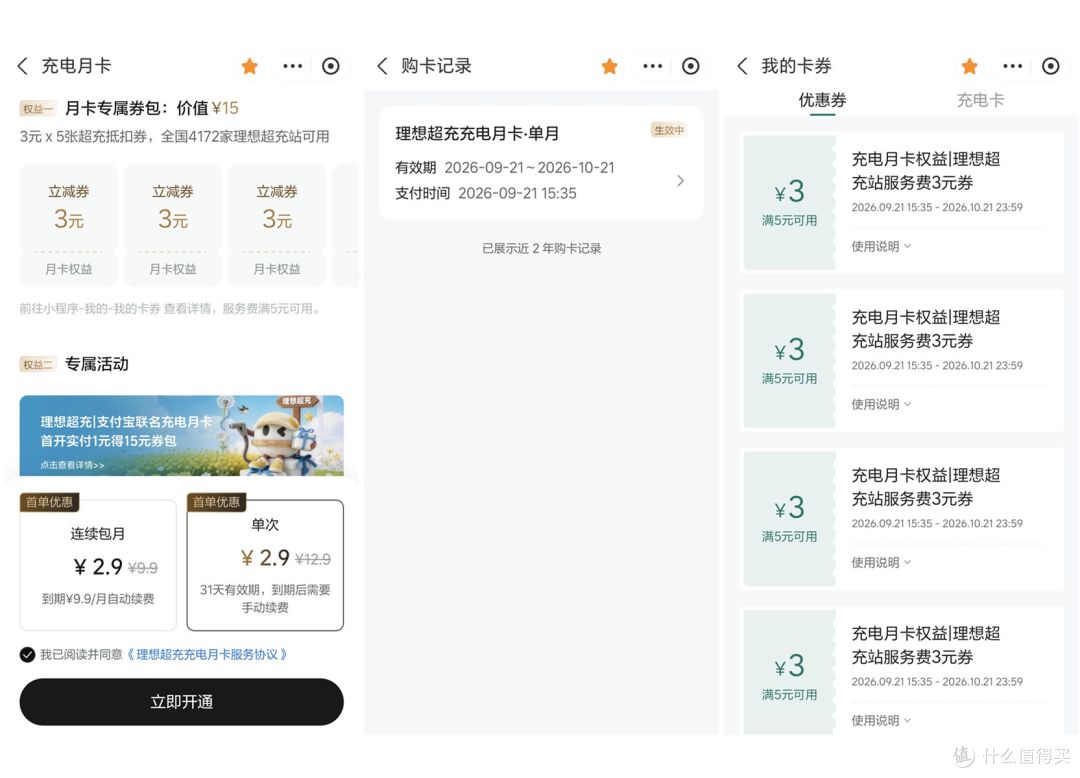Tap the star favorite icon on 购卡记录 screen
The width and height of the screenshot is (1080, 778).
[610, 66]
